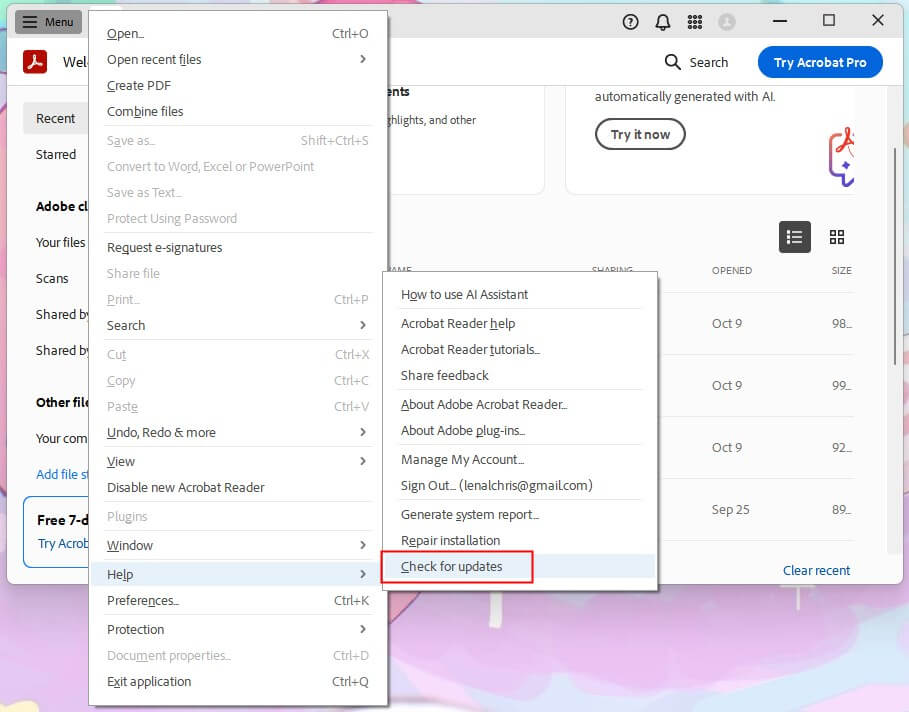Click the SIZE column header
The height and width of the screenshot is (712, 909).
[841, 271]
